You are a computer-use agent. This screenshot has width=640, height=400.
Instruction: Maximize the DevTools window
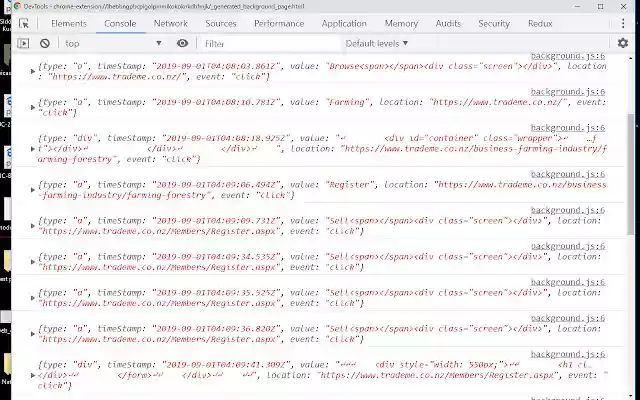tap(600, 7)
